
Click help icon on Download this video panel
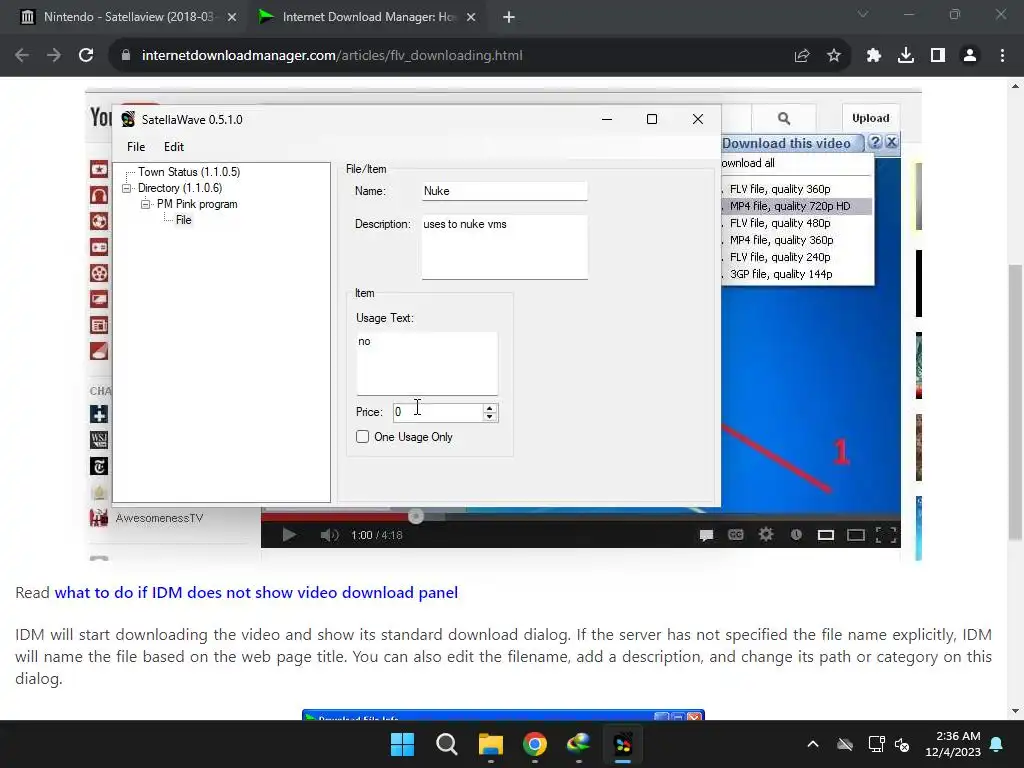[876, 142]
